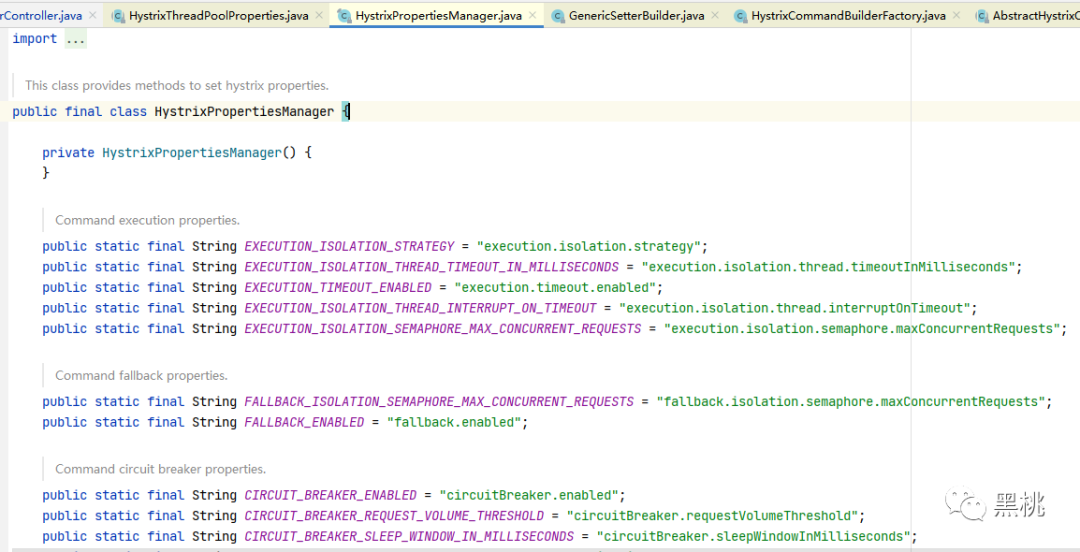Click EXECUTION_ISOLATION_THREAD_INTERRUPT_ON_TIMEOUT constant
This screenshot has height=552, width=1080.
(x=420, y=309)
